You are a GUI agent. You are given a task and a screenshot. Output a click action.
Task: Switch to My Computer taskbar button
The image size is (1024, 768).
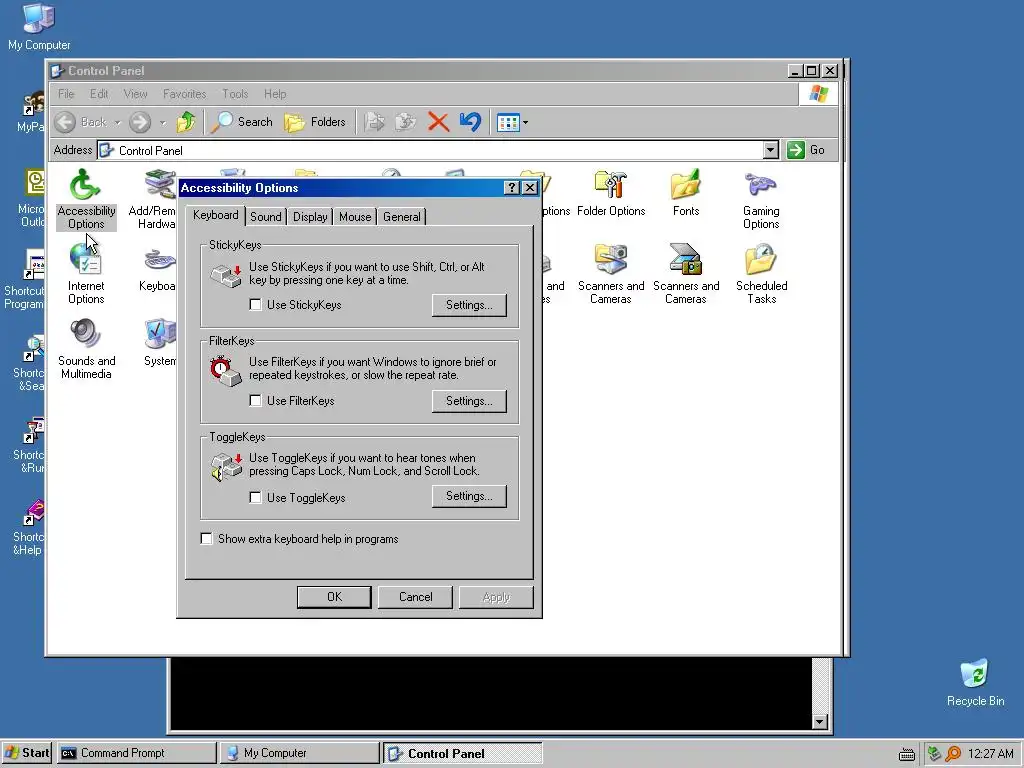tap(299, 753)
